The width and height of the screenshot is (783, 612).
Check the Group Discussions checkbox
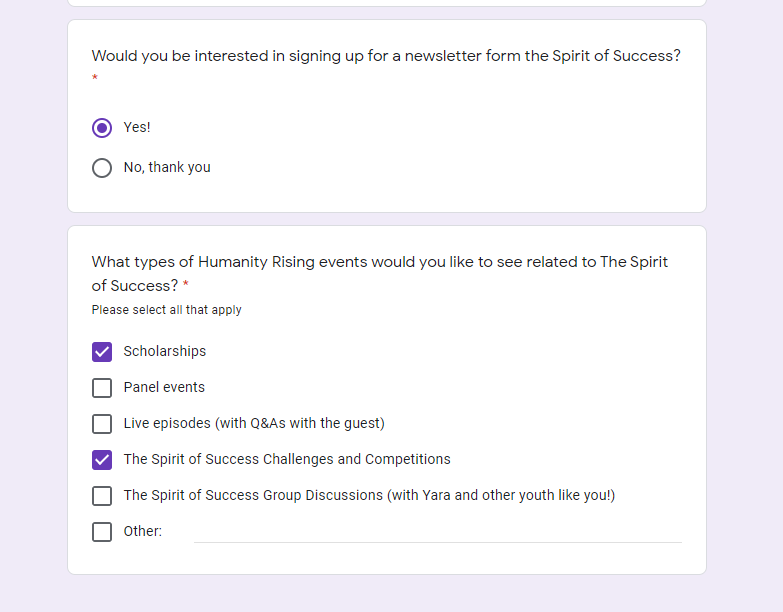(x=102, y=496)
